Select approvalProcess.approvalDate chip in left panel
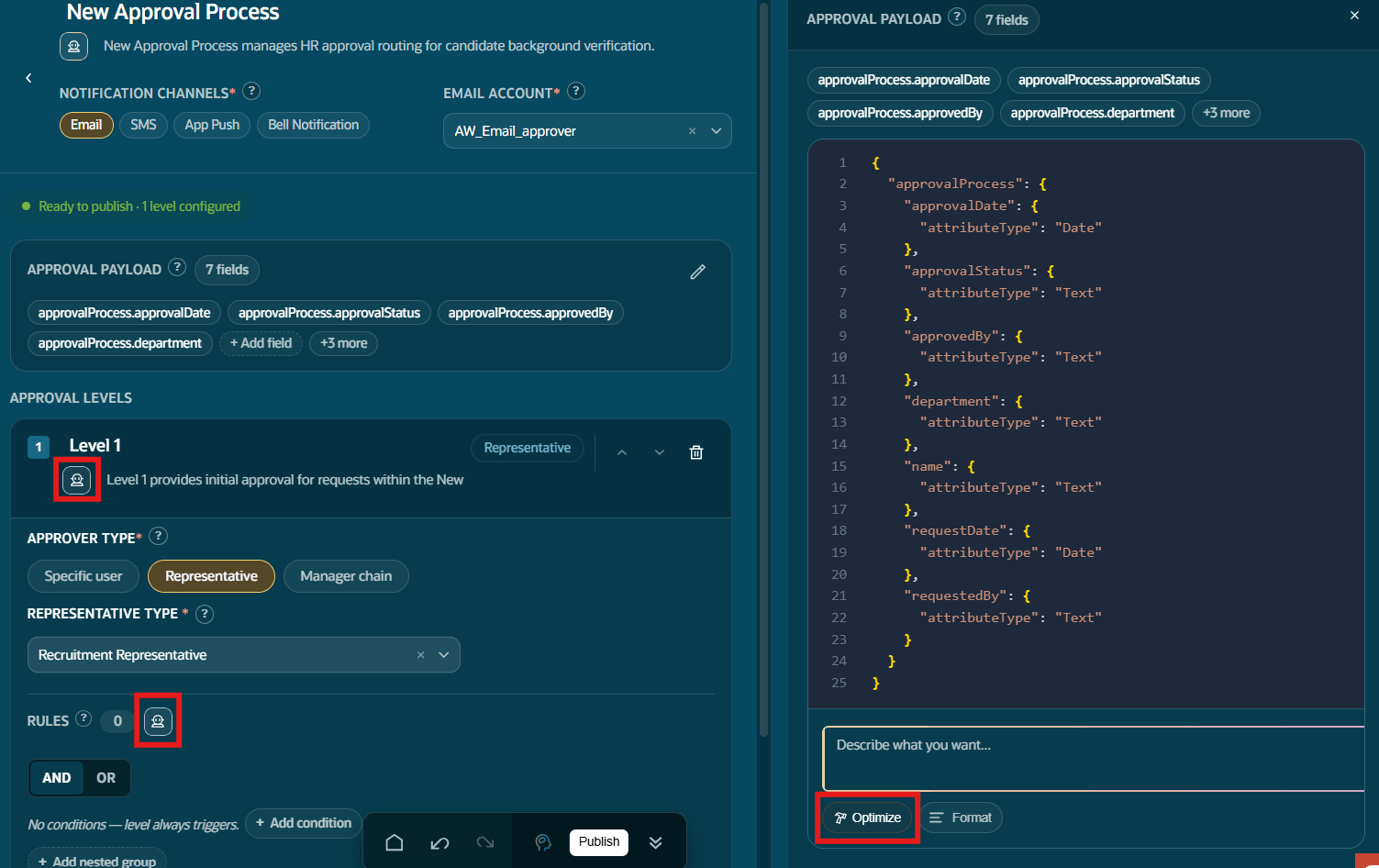Screen dimensions: 1379x868 124,313
